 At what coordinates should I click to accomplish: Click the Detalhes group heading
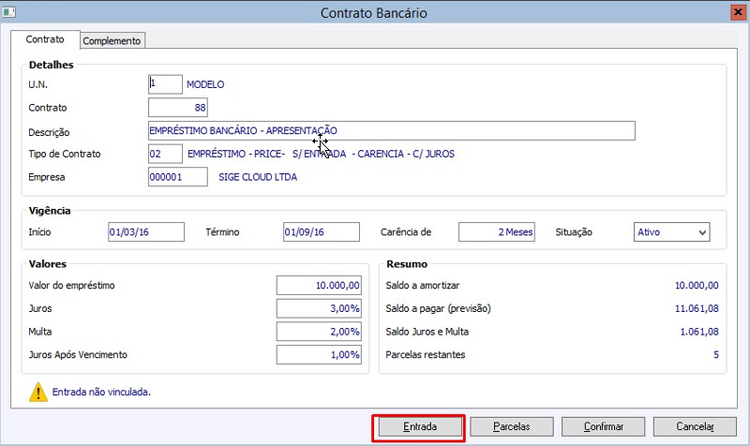(x=51, y=65)
